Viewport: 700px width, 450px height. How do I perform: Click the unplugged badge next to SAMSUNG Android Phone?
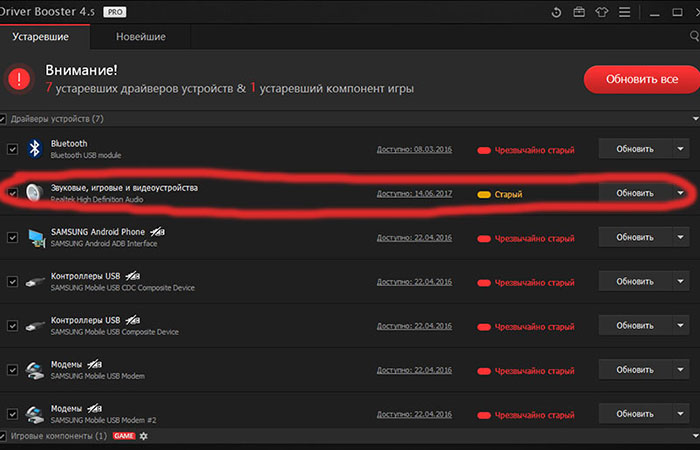point(157,232)
